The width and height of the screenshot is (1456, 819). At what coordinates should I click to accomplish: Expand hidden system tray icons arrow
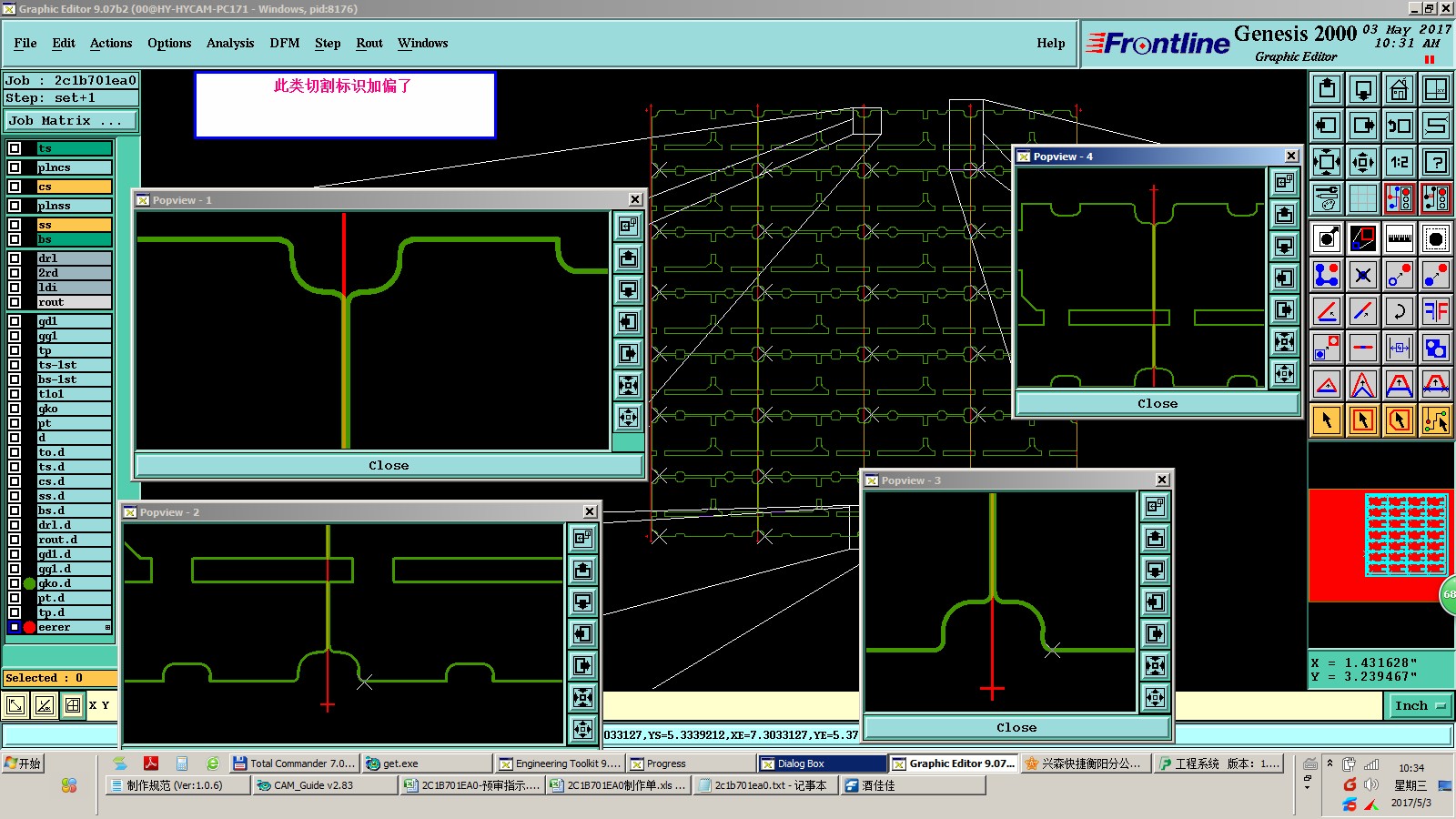click(x=1330, y=763)
